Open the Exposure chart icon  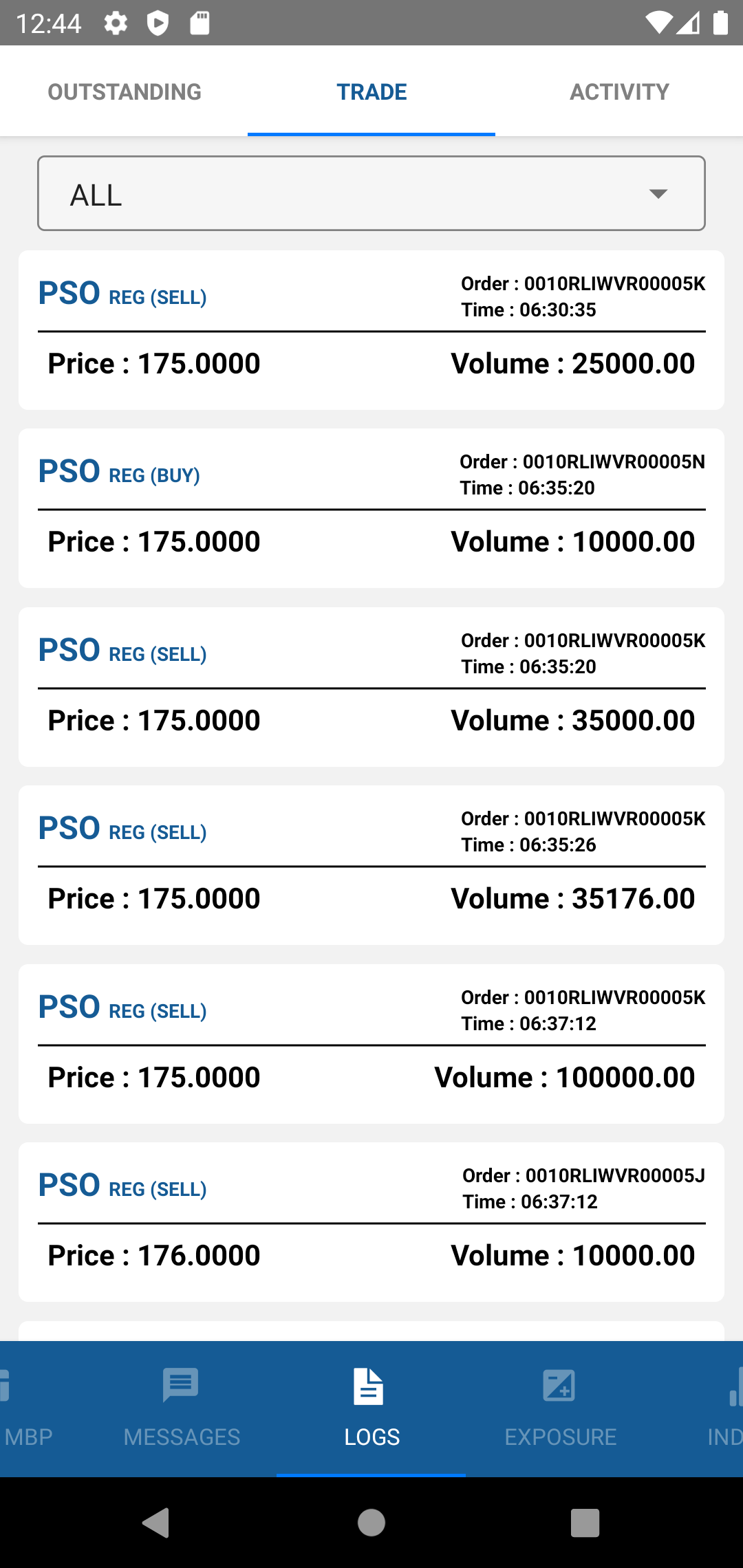pyautogui.click(x=559, y=1385)
